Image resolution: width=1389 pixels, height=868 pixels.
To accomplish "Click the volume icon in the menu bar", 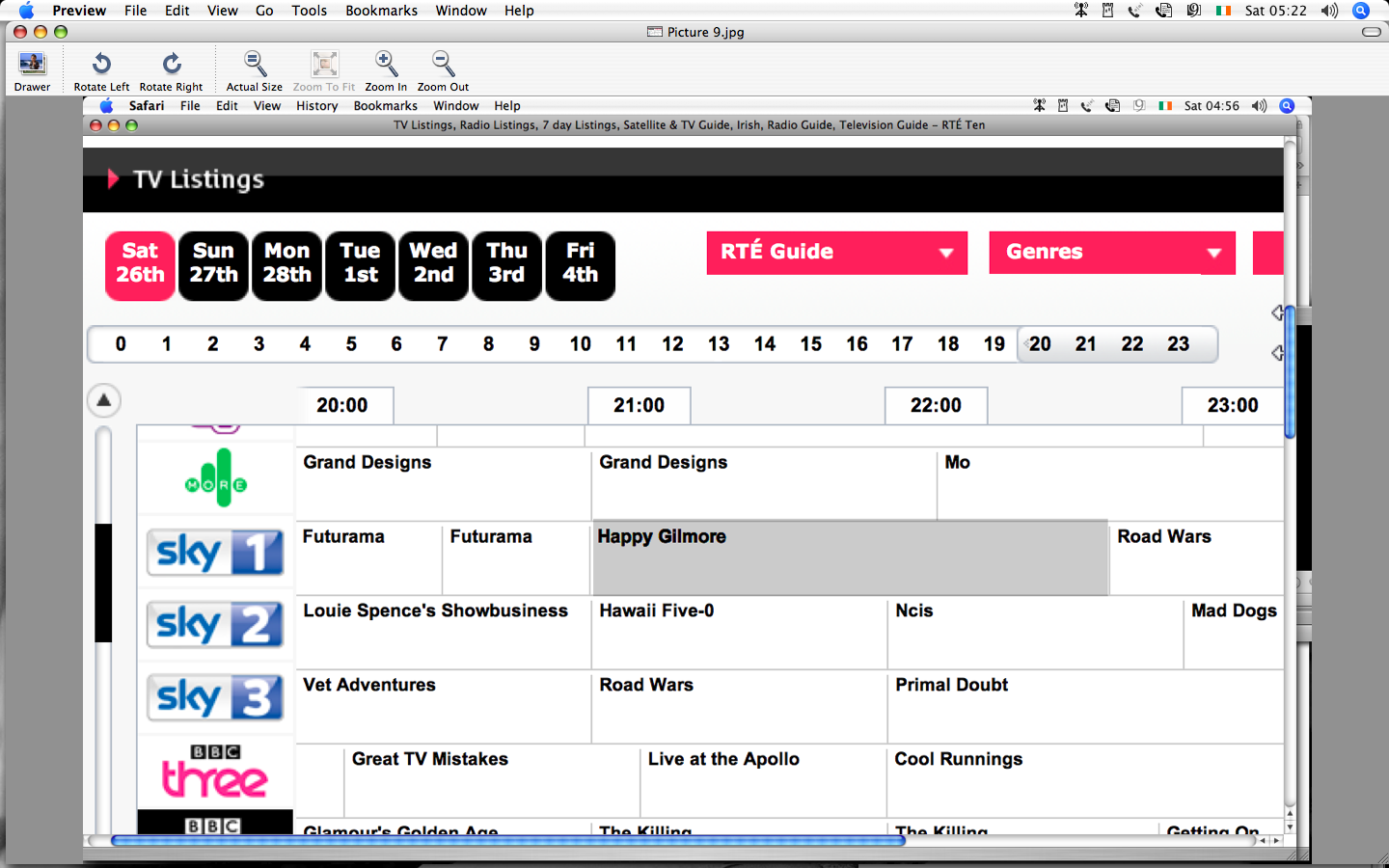I will (x=1329, y=11).
